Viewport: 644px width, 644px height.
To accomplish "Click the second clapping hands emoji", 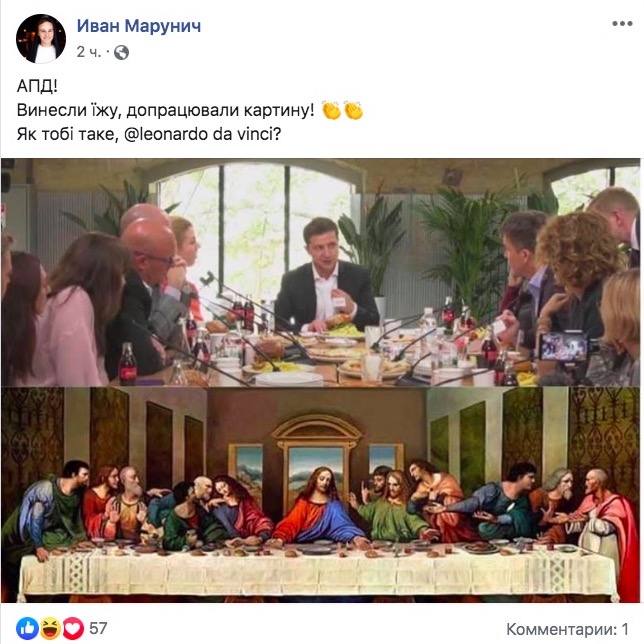I will (x=353, y=111).
